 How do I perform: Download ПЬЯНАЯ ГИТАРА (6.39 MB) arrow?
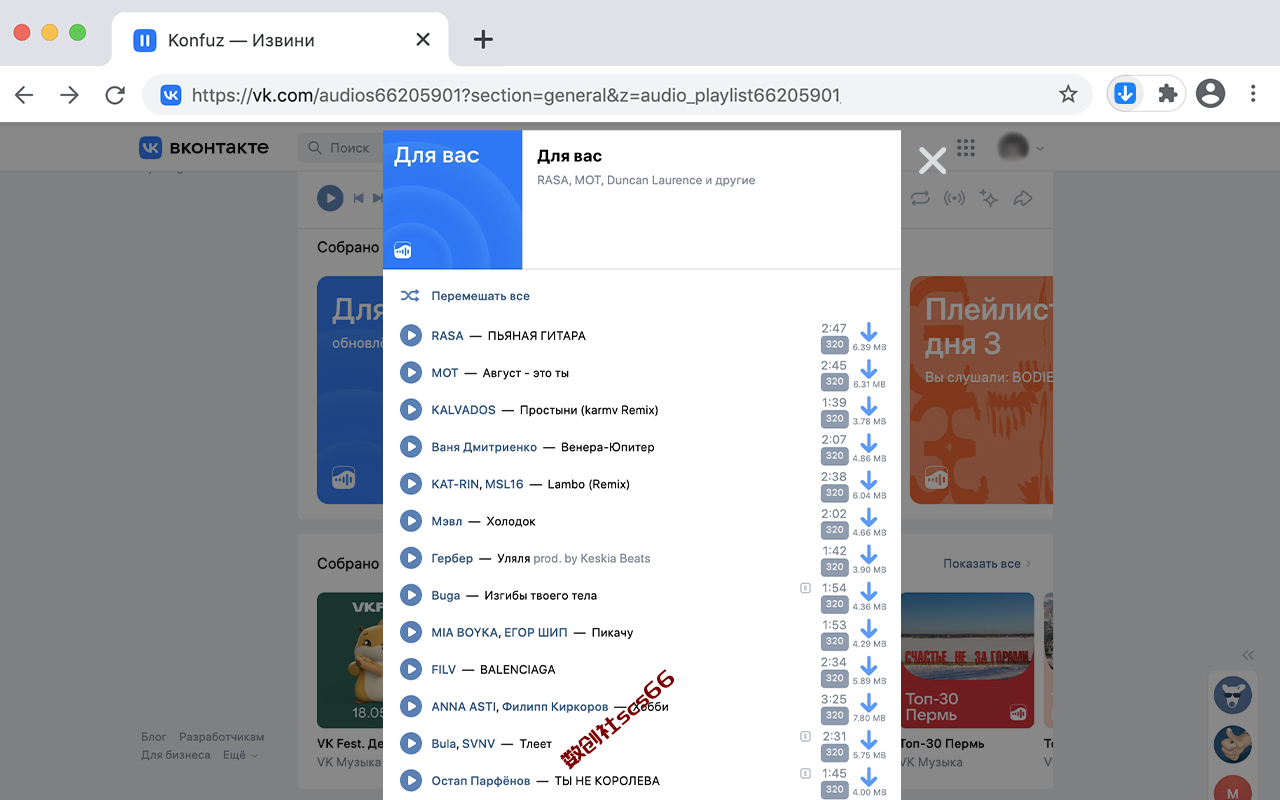pos(869,332)
